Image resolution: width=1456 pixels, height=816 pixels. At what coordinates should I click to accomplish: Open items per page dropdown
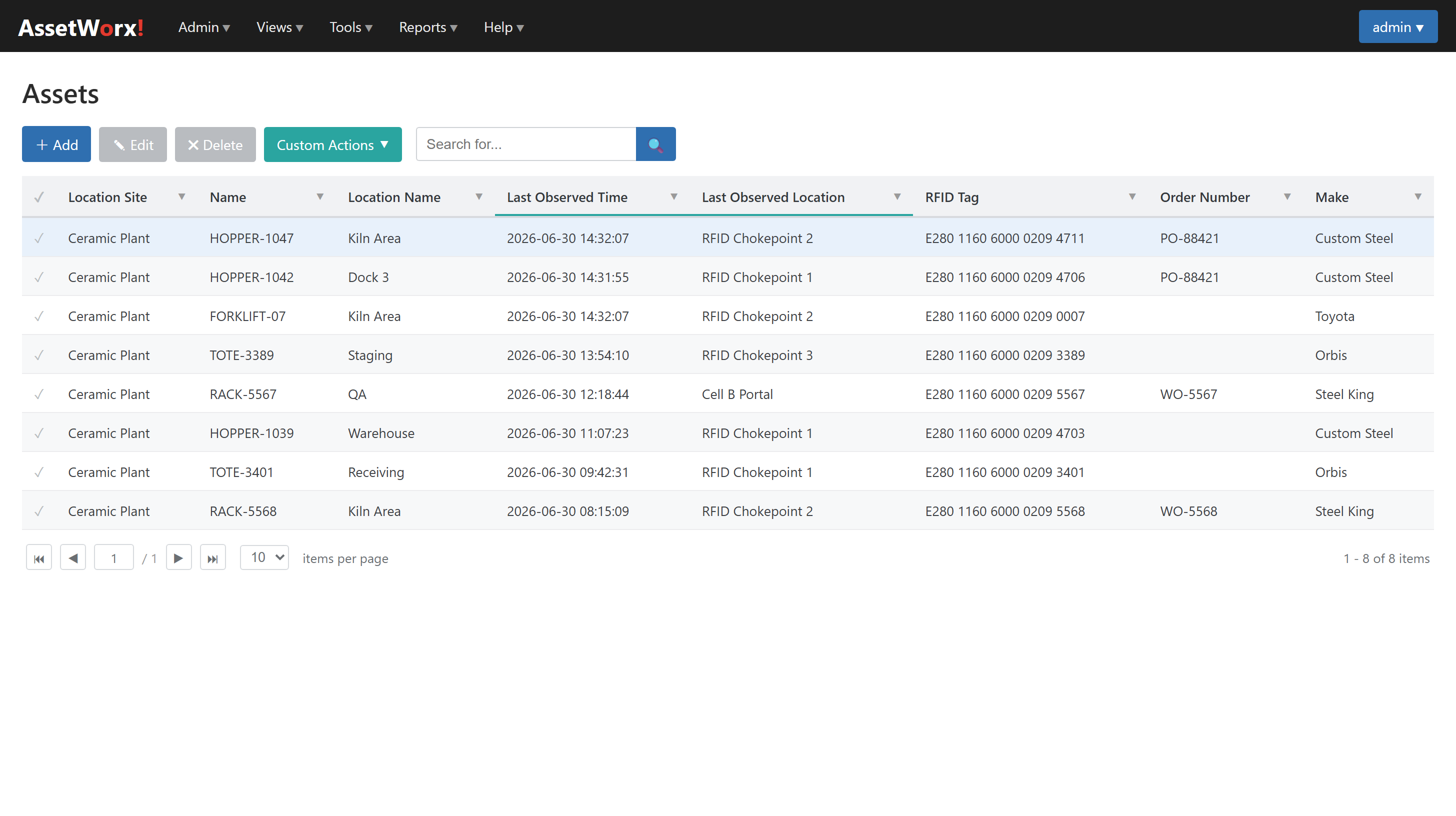pos(264,557)
